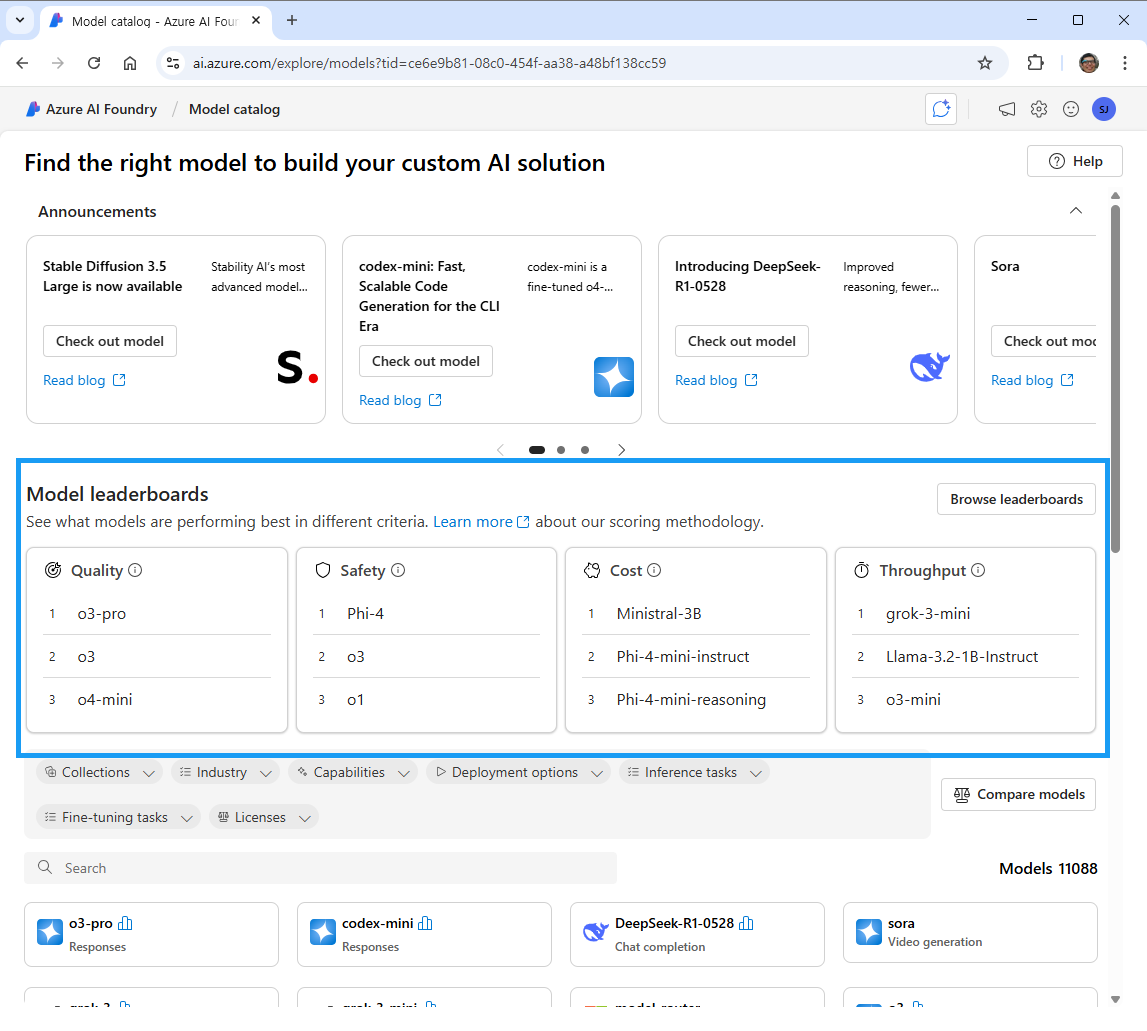Click the Cost info icon

(x=654, y=570)
